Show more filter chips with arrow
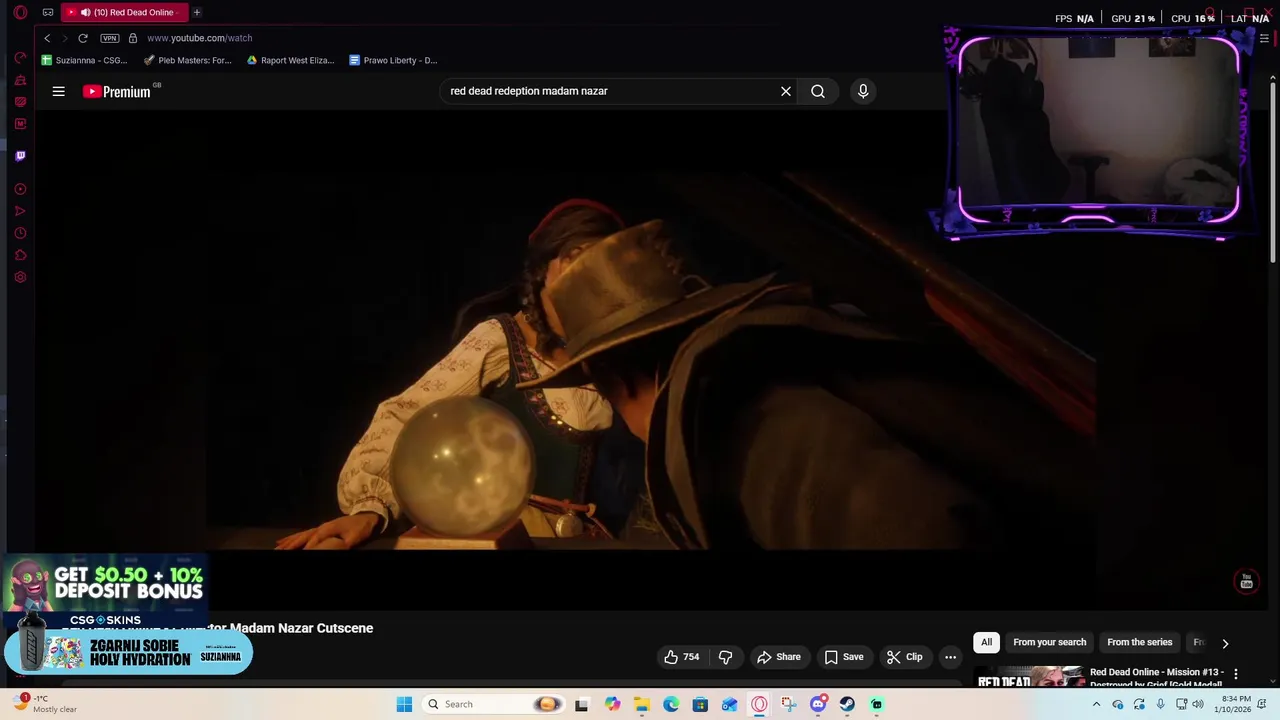Viewport: 1280px width, 720px height. click(1225, 643)
